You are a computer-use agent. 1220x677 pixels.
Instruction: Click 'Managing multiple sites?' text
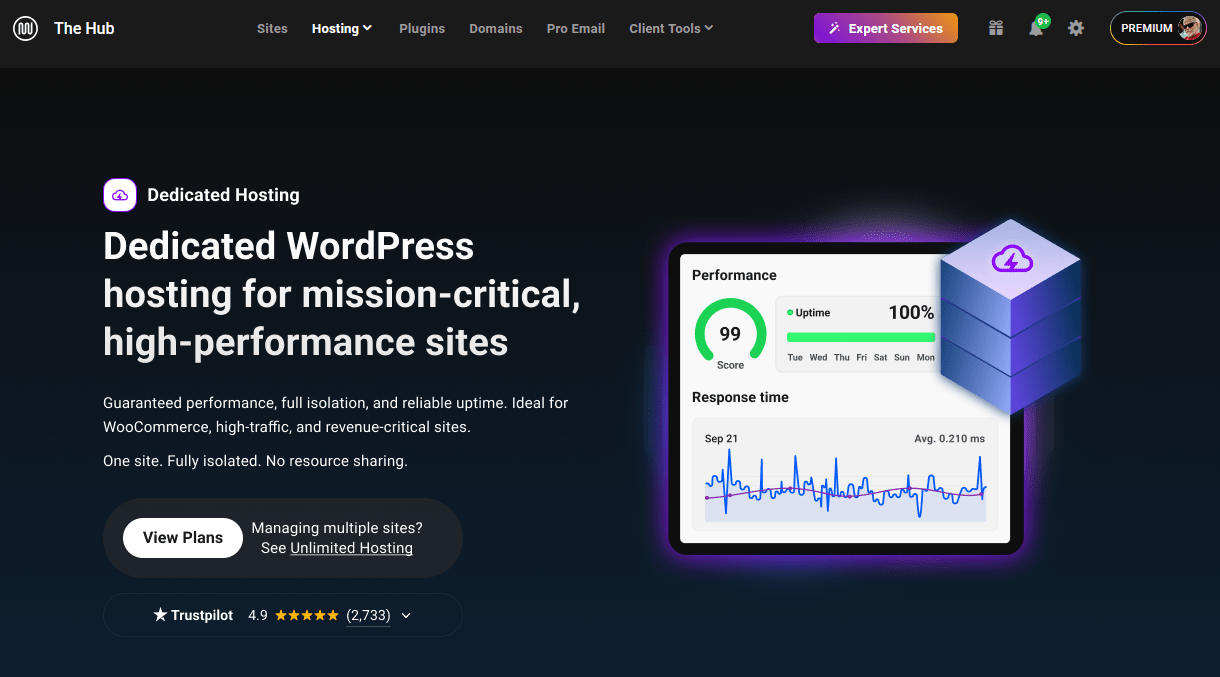337,528
